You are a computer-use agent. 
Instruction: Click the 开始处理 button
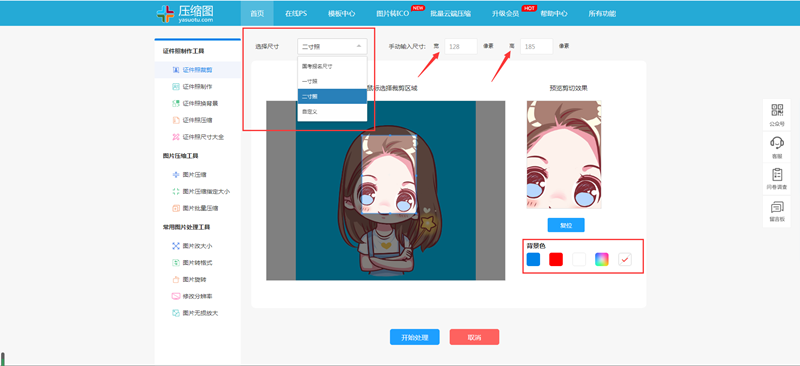[414, 337]
